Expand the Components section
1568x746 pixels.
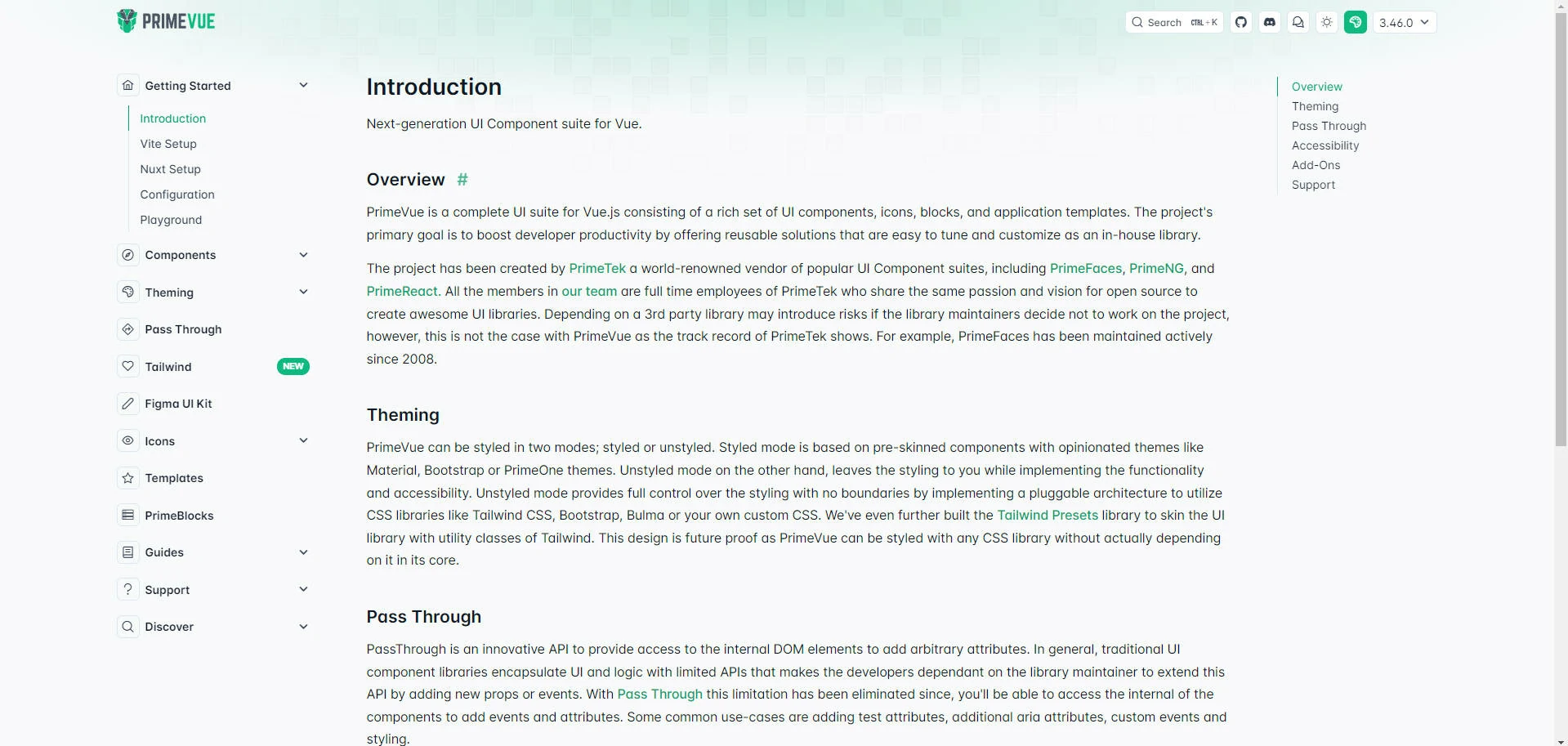303,254
